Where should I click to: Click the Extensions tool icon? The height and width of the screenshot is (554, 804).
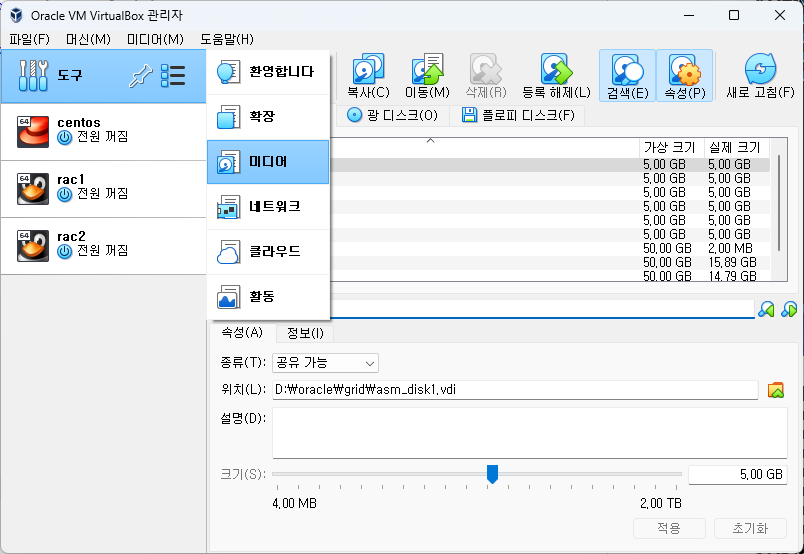(228, 117)
